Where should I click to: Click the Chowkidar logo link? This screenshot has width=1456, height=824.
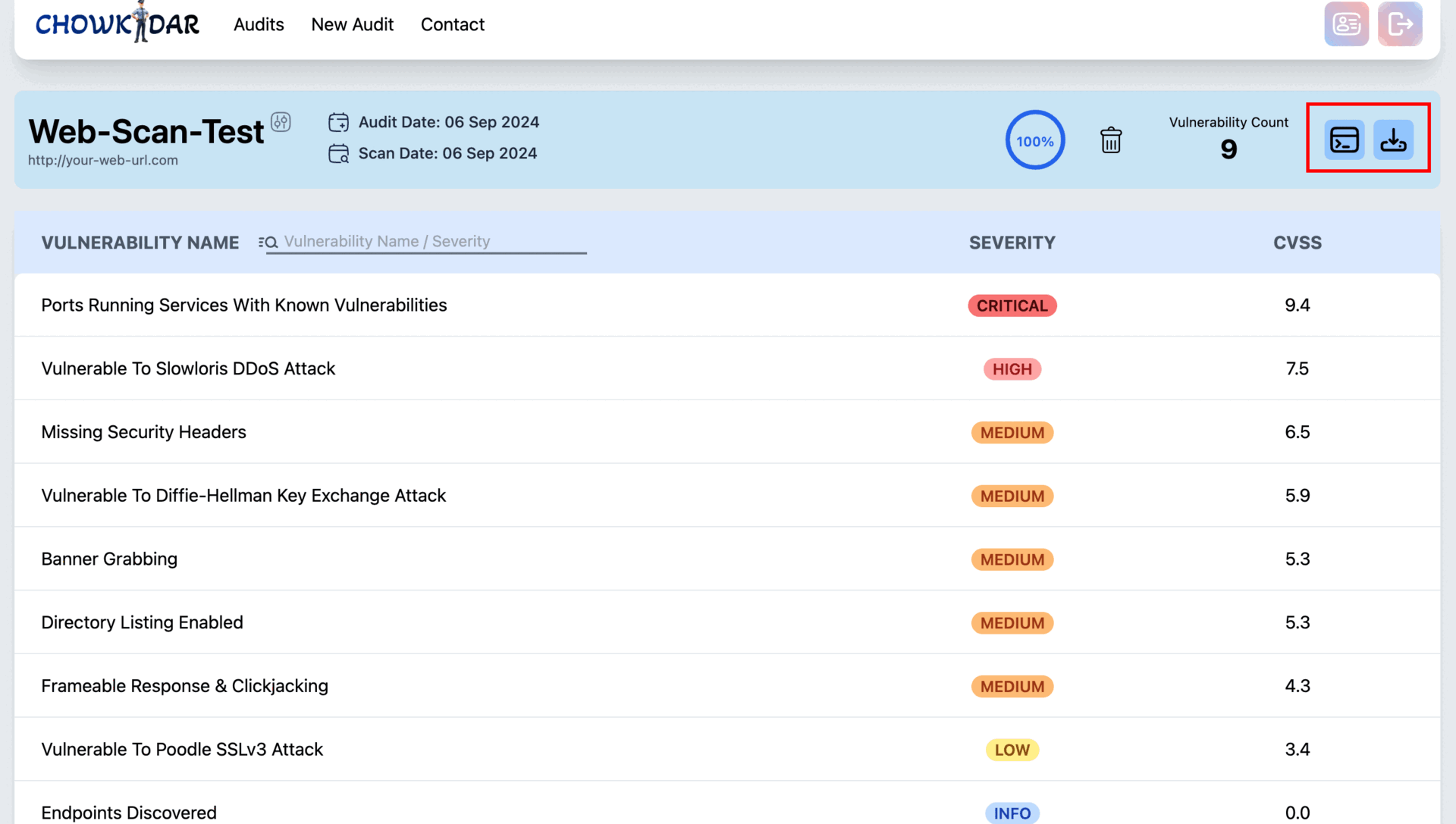coord(115,23)
